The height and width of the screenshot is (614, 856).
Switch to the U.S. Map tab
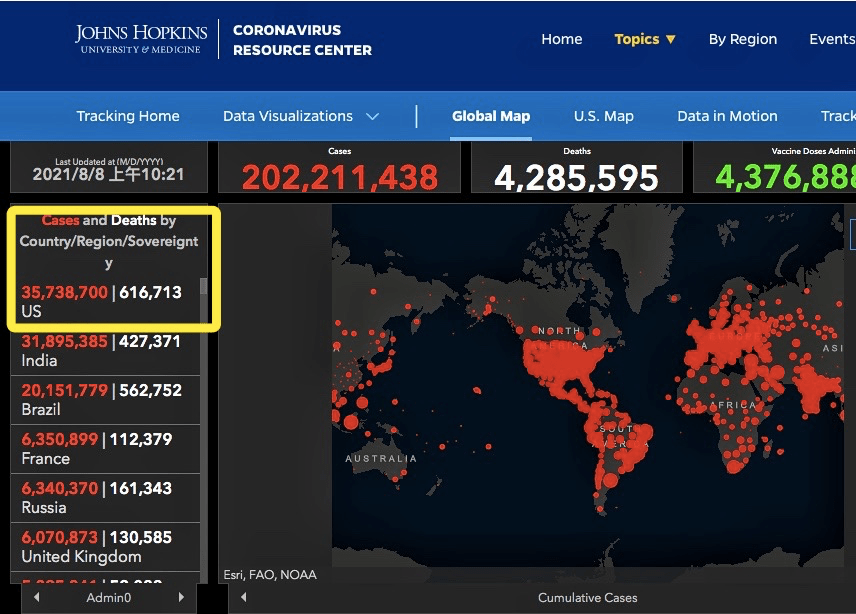pyautogui.click(x=603, y=115)
